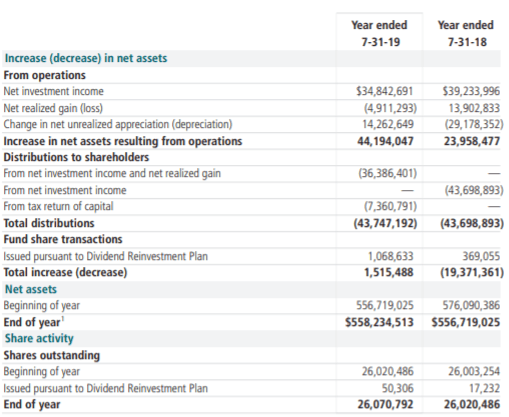Select the Net assets section heading
Image resolution: width=509 pixels, height=417 pixels.
point(31,289)
